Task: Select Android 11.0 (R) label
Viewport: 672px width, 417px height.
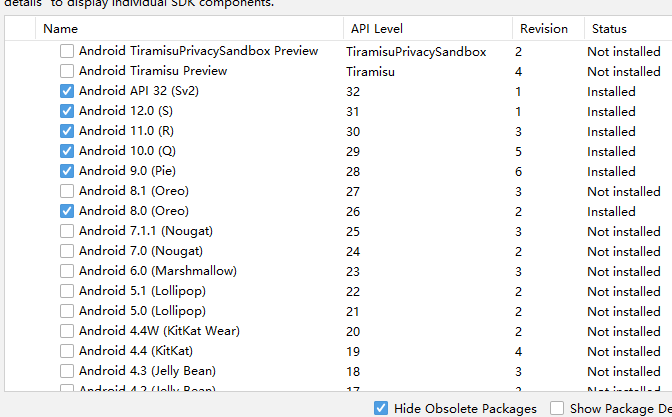Action: click(126, 131)
